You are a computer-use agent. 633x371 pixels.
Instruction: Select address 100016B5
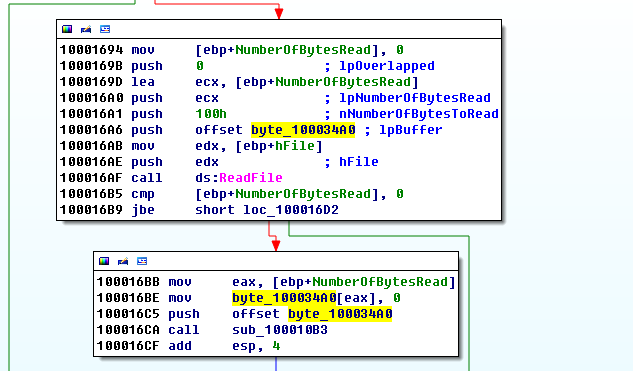tap(91, 194)
